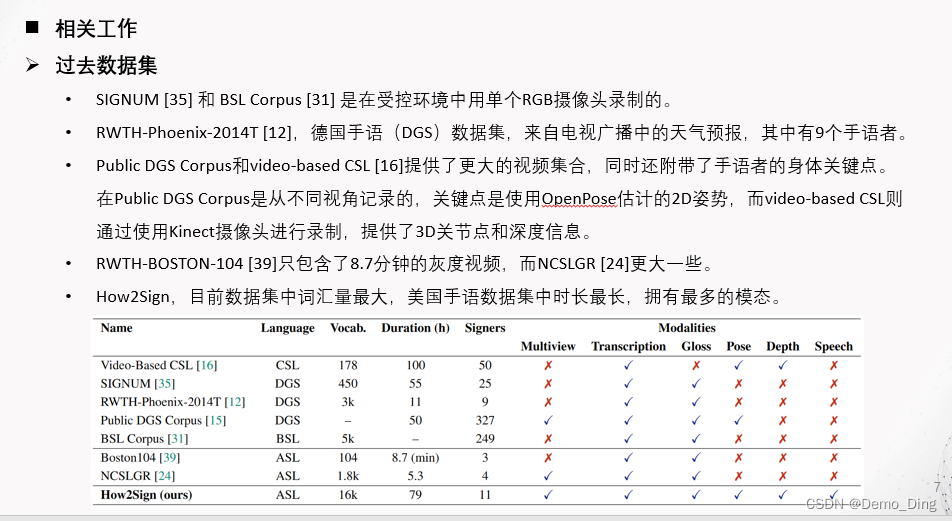Open citation [24] beside NCSLGR in the table
Screen dimensions: 952x521
pos(165,475)
